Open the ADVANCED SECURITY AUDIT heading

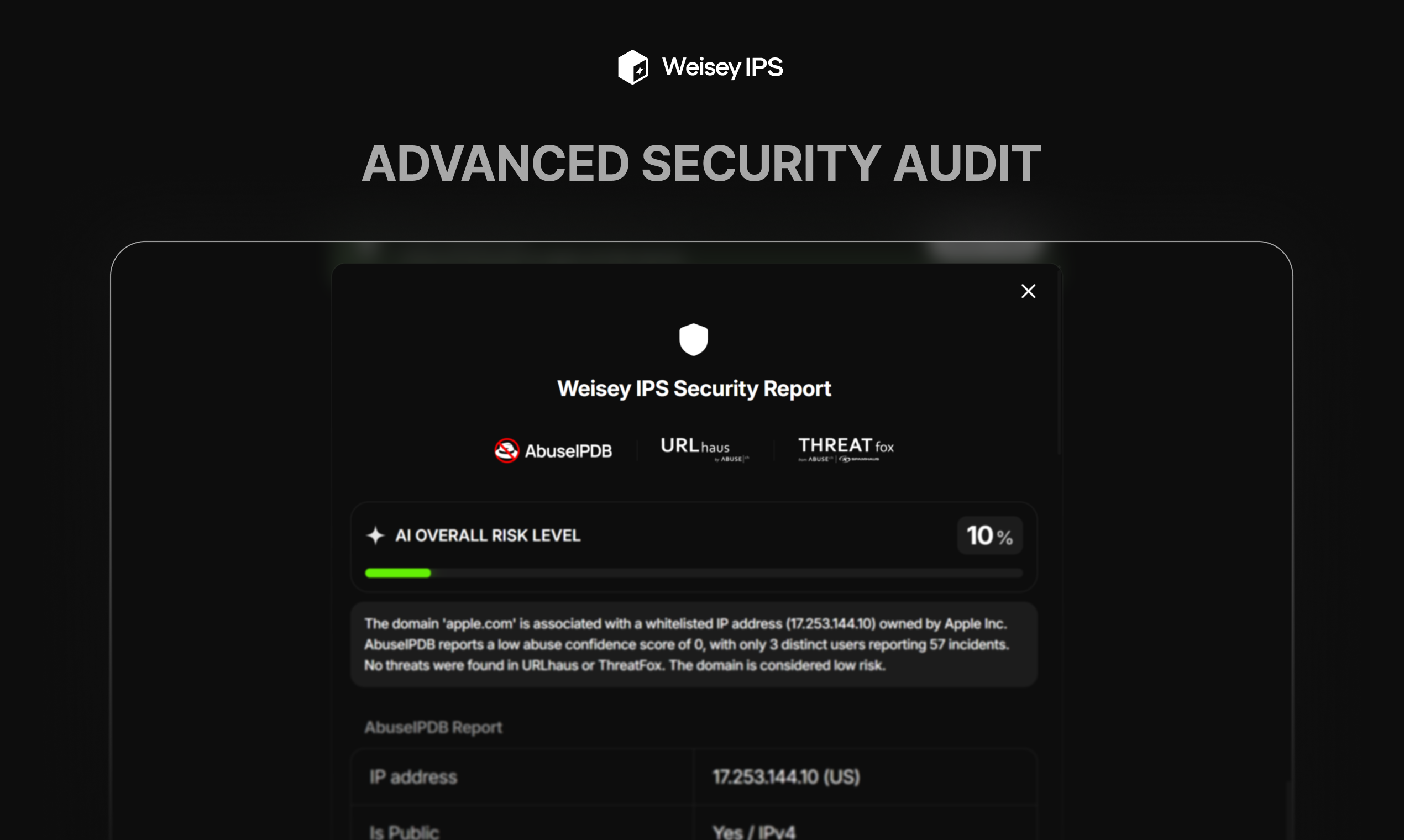702,163
